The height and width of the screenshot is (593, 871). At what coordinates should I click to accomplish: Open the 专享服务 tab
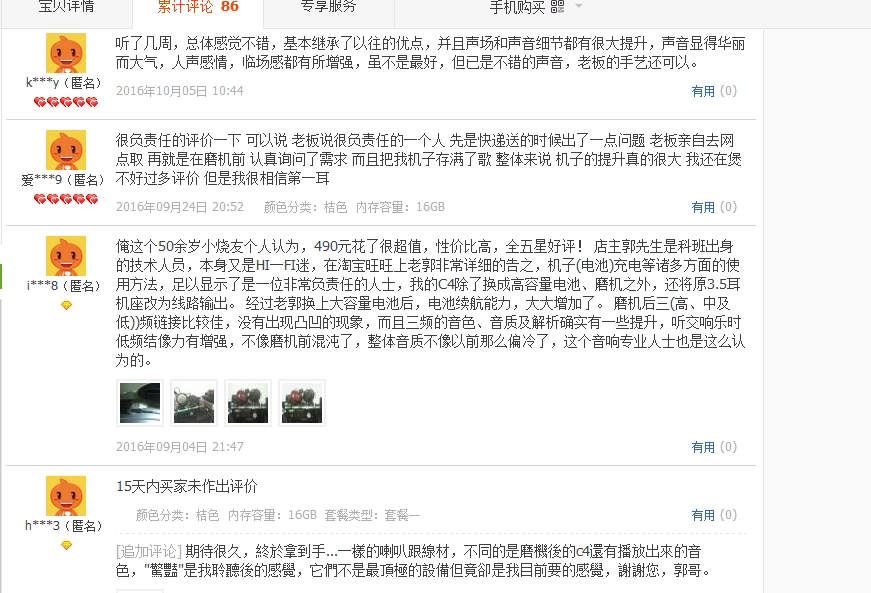click(x=328, y=8)
